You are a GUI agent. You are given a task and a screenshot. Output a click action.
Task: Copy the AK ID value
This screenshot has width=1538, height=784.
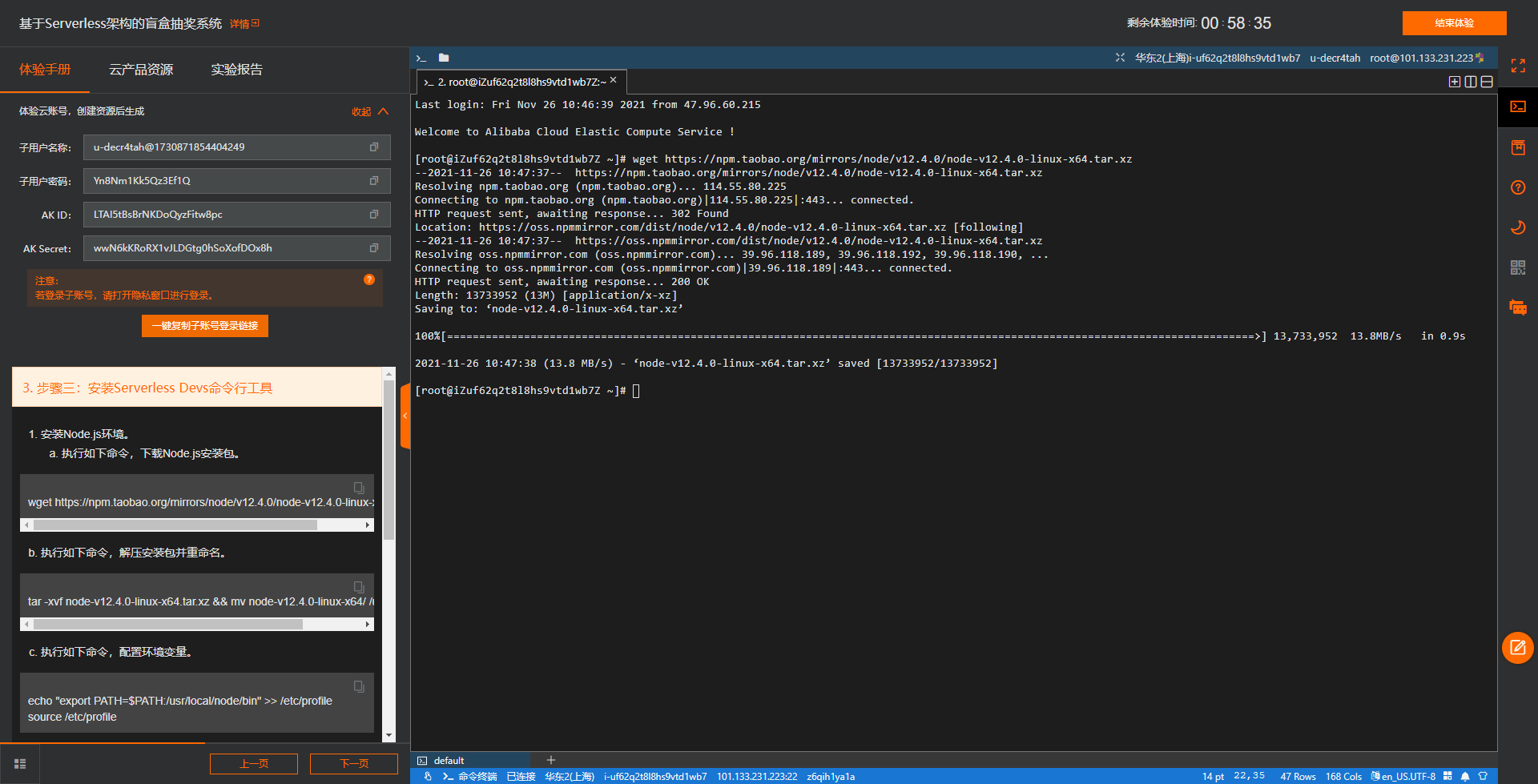pyautogui.click(x=373, y=215)
